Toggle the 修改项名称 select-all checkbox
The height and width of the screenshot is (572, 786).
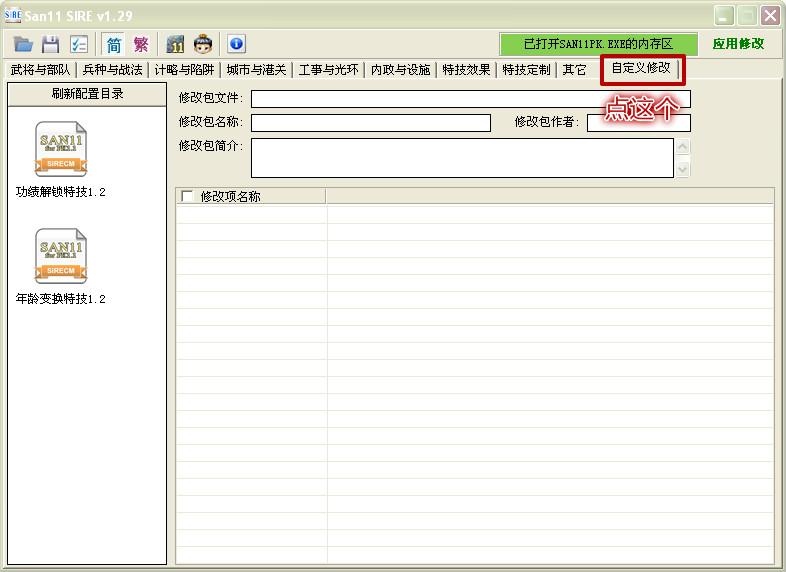pos(188,196)
